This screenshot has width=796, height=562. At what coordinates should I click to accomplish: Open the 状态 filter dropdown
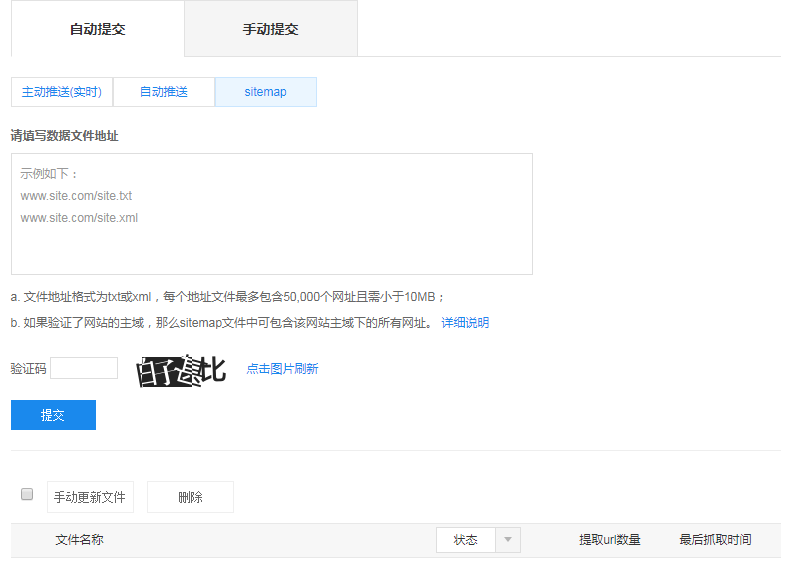click(x=466, y=540)
